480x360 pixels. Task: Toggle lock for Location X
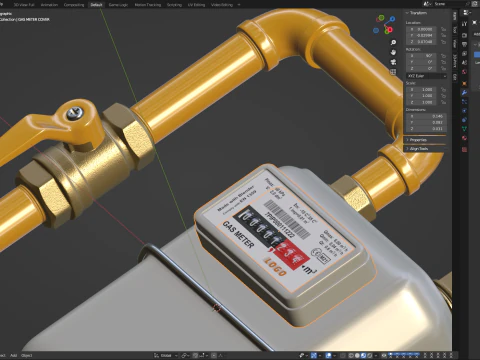(x=443, y=29)
